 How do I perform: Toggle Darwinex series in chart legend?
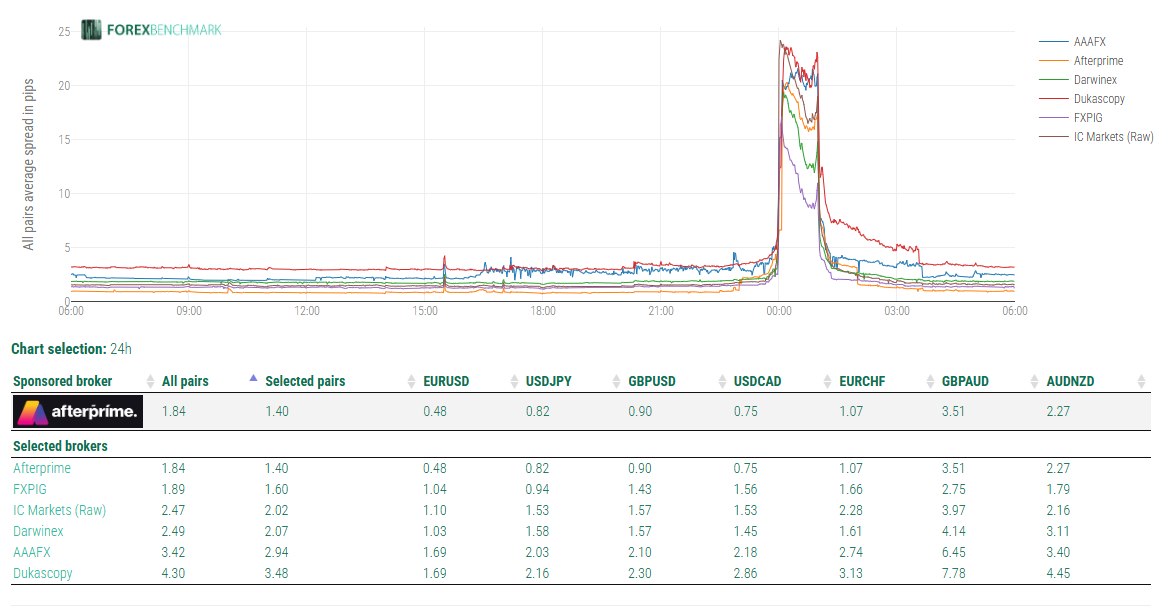click(1078, 79)
